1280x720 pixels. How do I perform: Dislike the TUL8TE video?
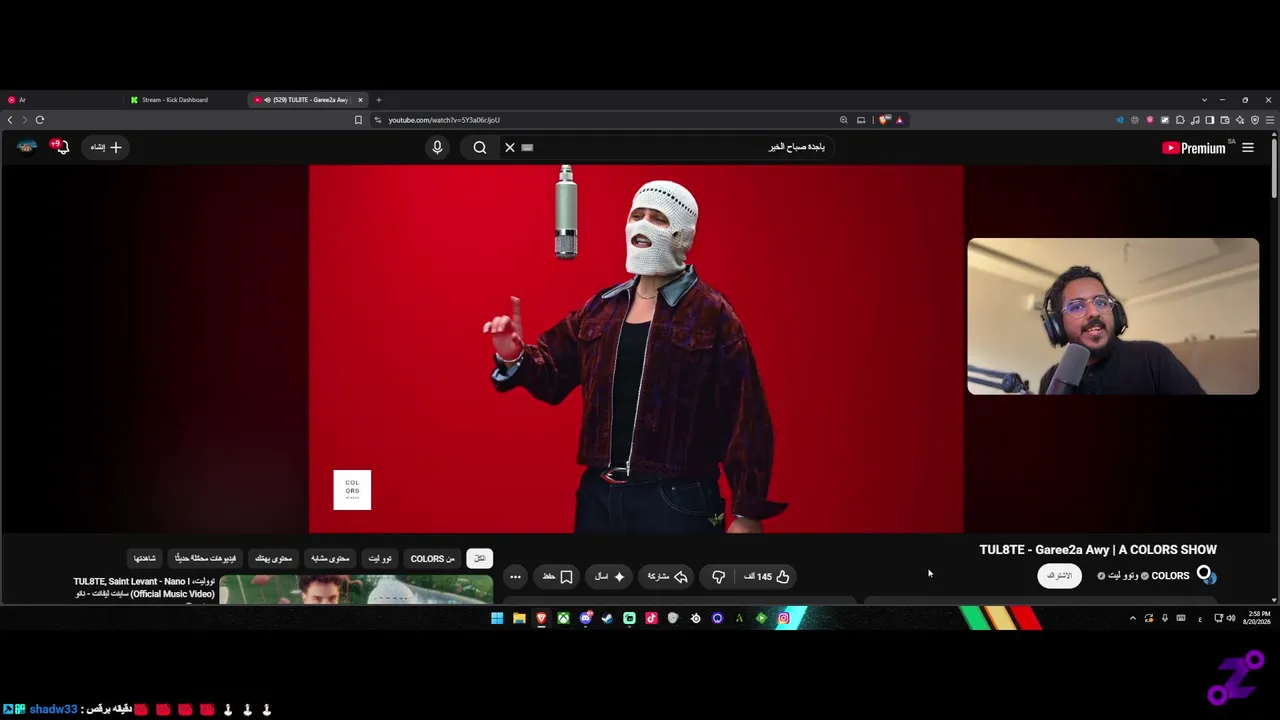pos(718,576)
